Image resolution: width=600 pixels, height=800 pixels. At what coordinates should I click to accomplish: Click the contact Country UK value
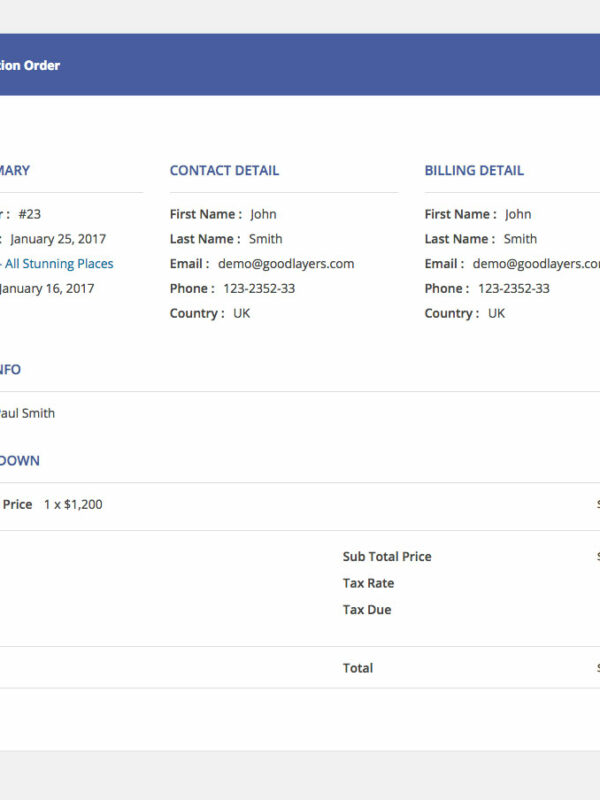[x=241, y=314]
